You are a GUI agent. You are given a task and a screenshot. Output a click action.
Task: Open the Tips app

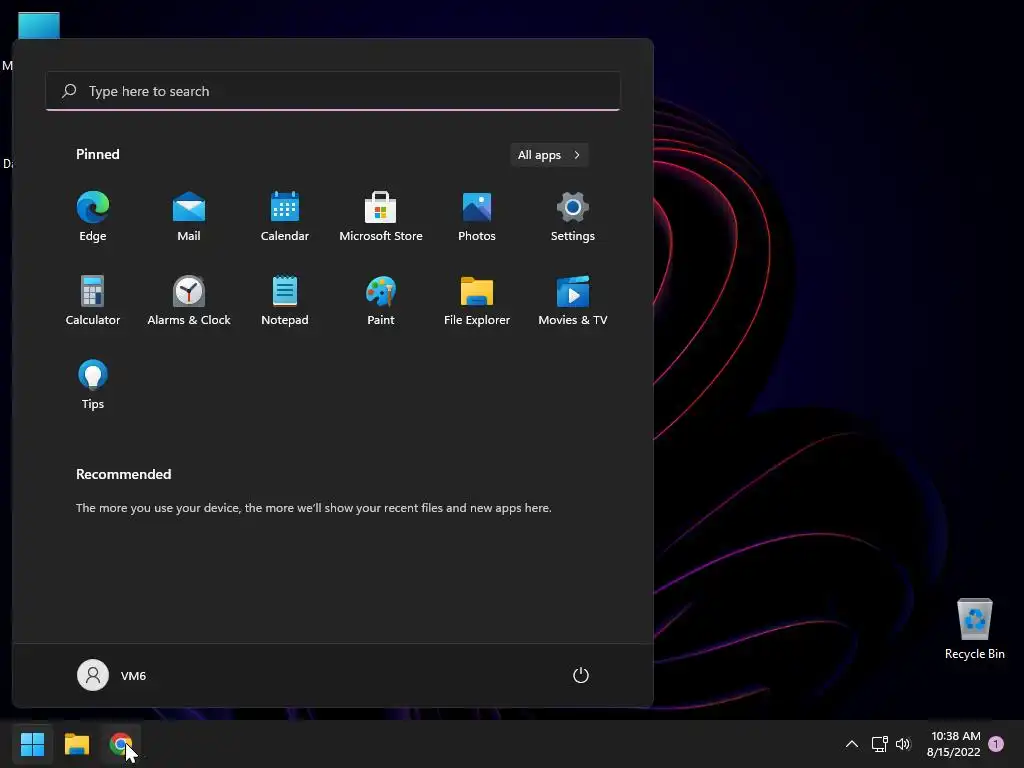click(x=93, y=385)
